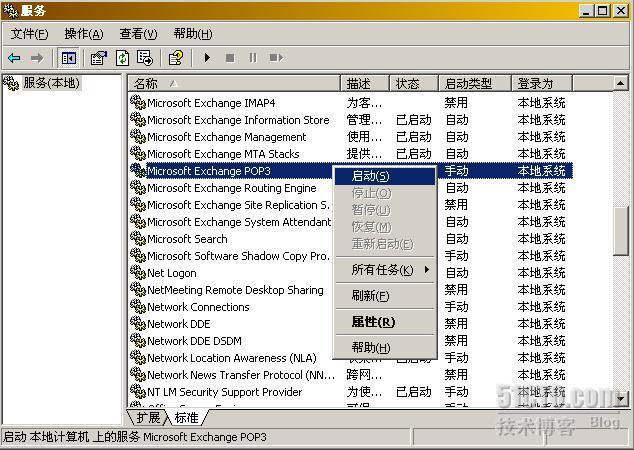This screenshot has width=634, height=450.
Task: Sort by the 启动类型 column header
Action: click(475, 84)
